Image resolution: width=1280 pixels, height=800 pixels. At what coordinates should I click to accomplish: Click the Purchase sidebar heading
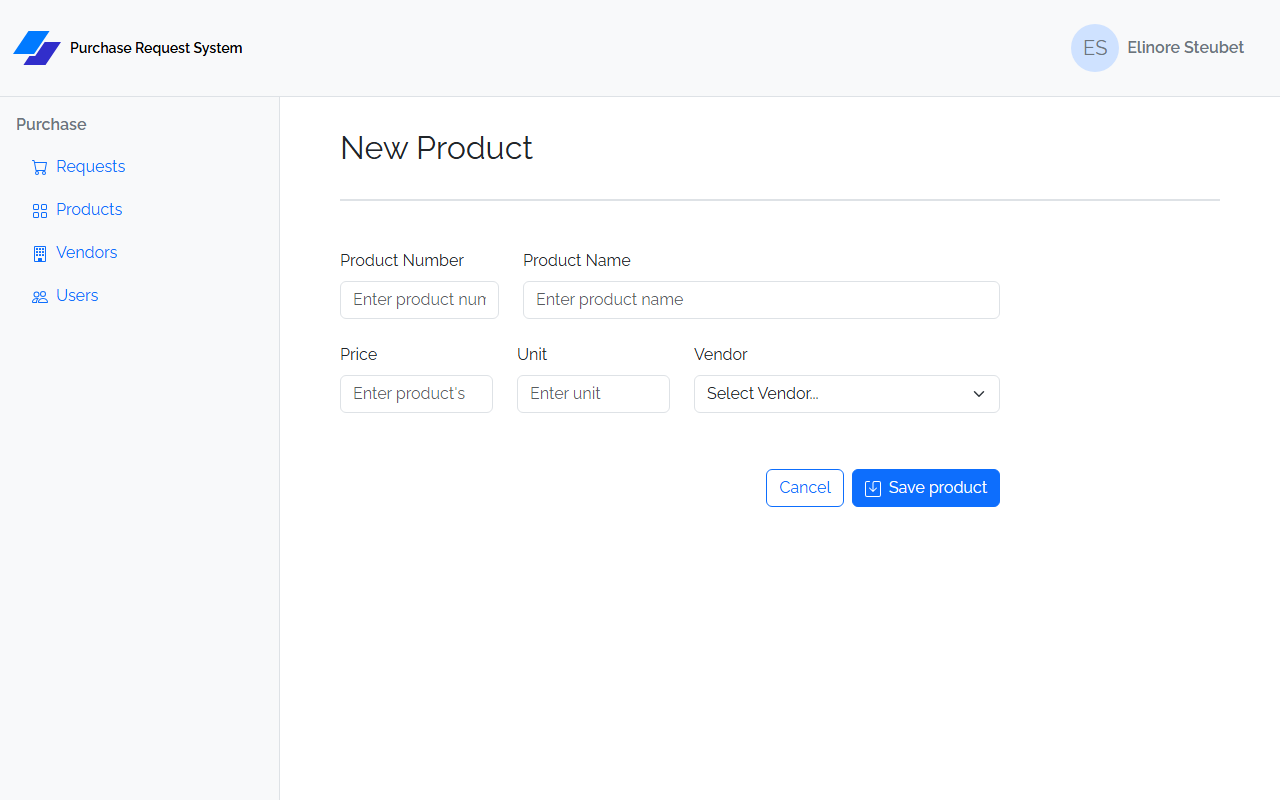pyautogui.click(x=51, y=124)
